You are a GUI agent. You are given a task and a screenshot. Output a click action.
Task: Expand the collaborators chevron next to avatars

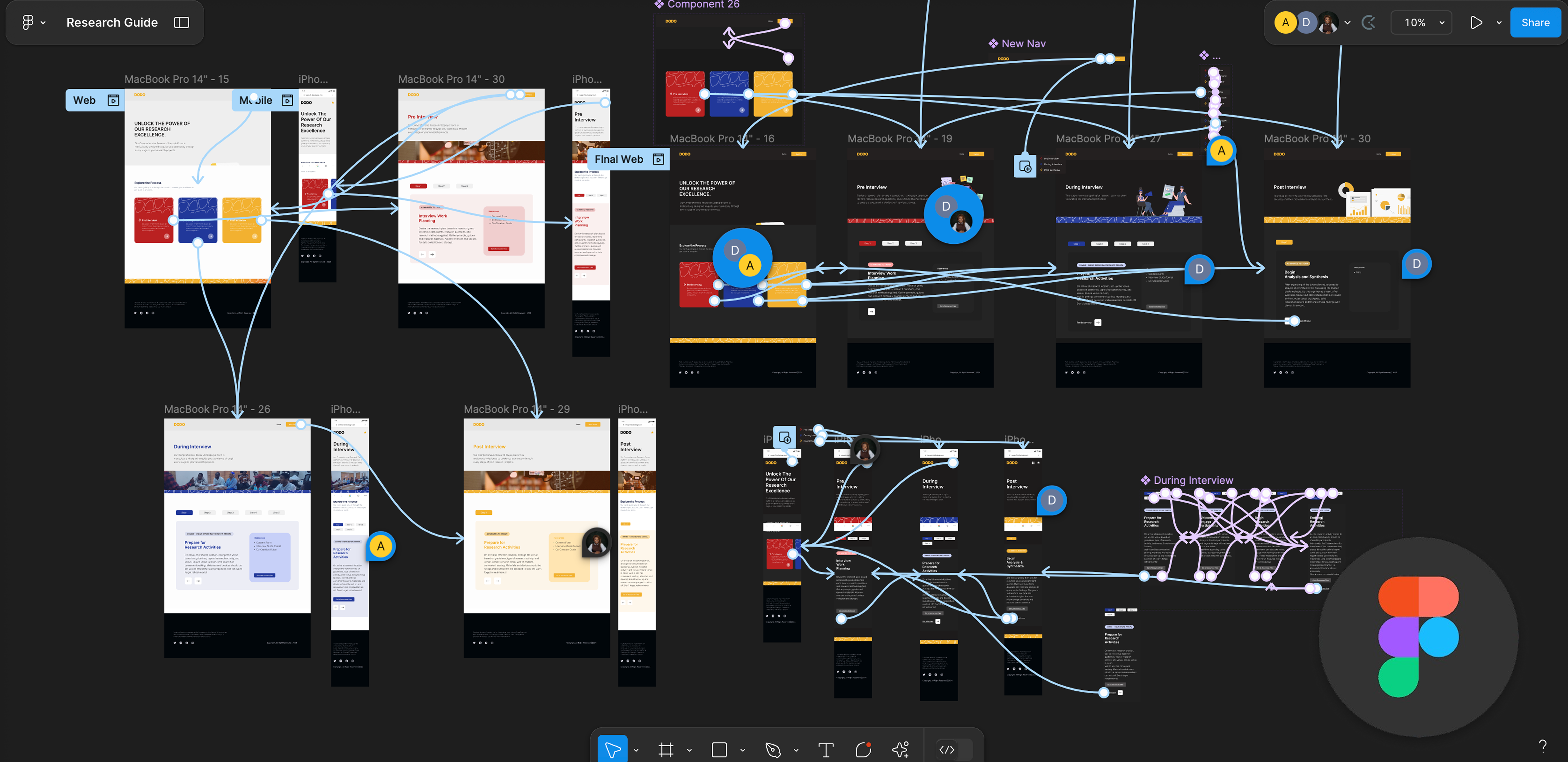1348,22
